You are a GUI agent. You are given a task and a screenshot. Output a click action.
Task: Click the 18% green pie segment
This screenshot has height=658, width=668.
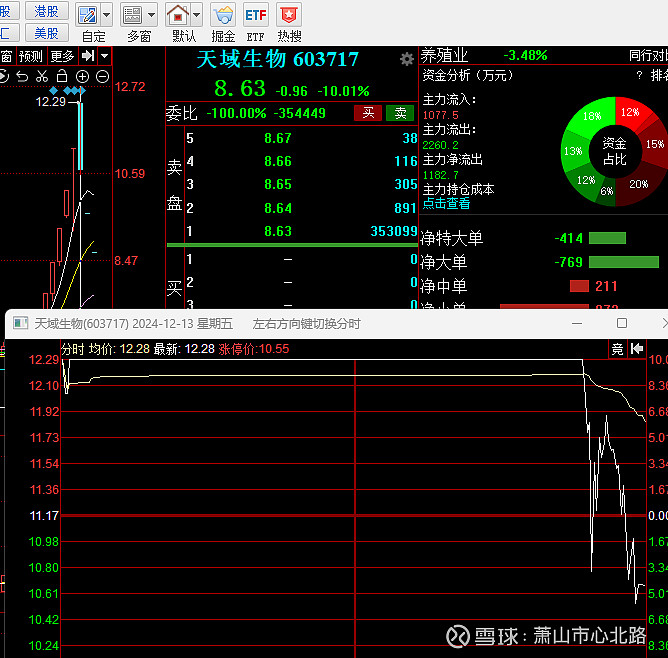592,116
